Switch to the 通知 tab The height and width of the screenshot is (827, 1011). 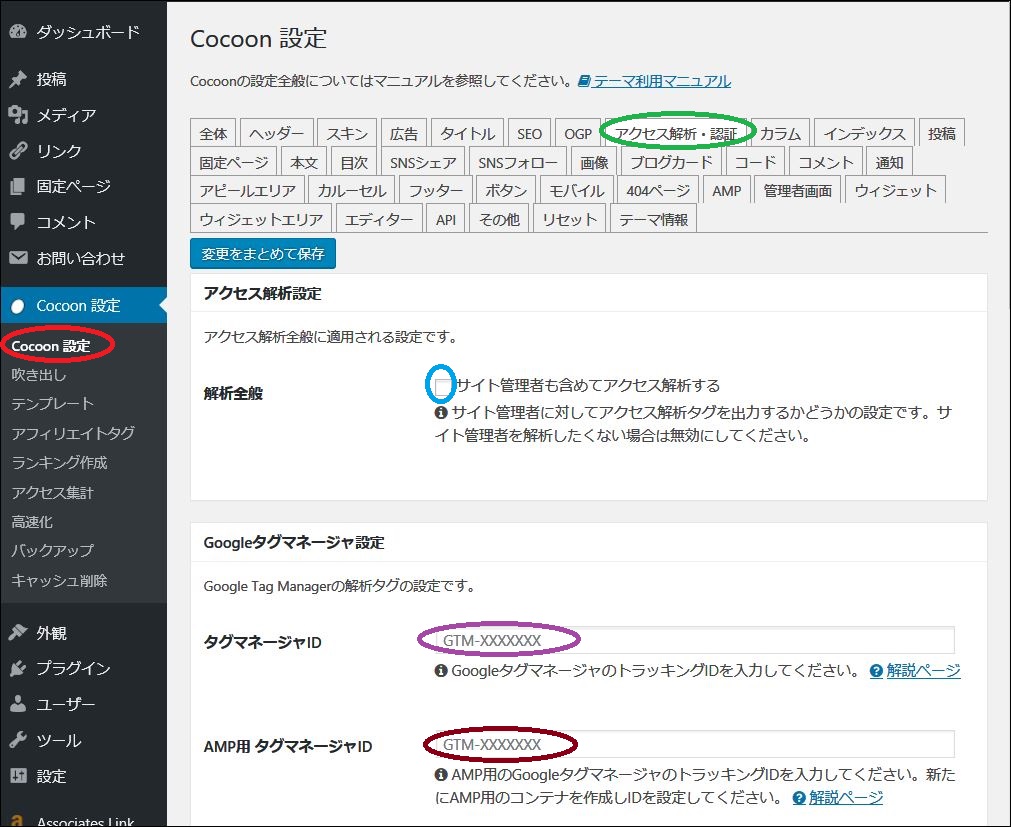point(889,162)
